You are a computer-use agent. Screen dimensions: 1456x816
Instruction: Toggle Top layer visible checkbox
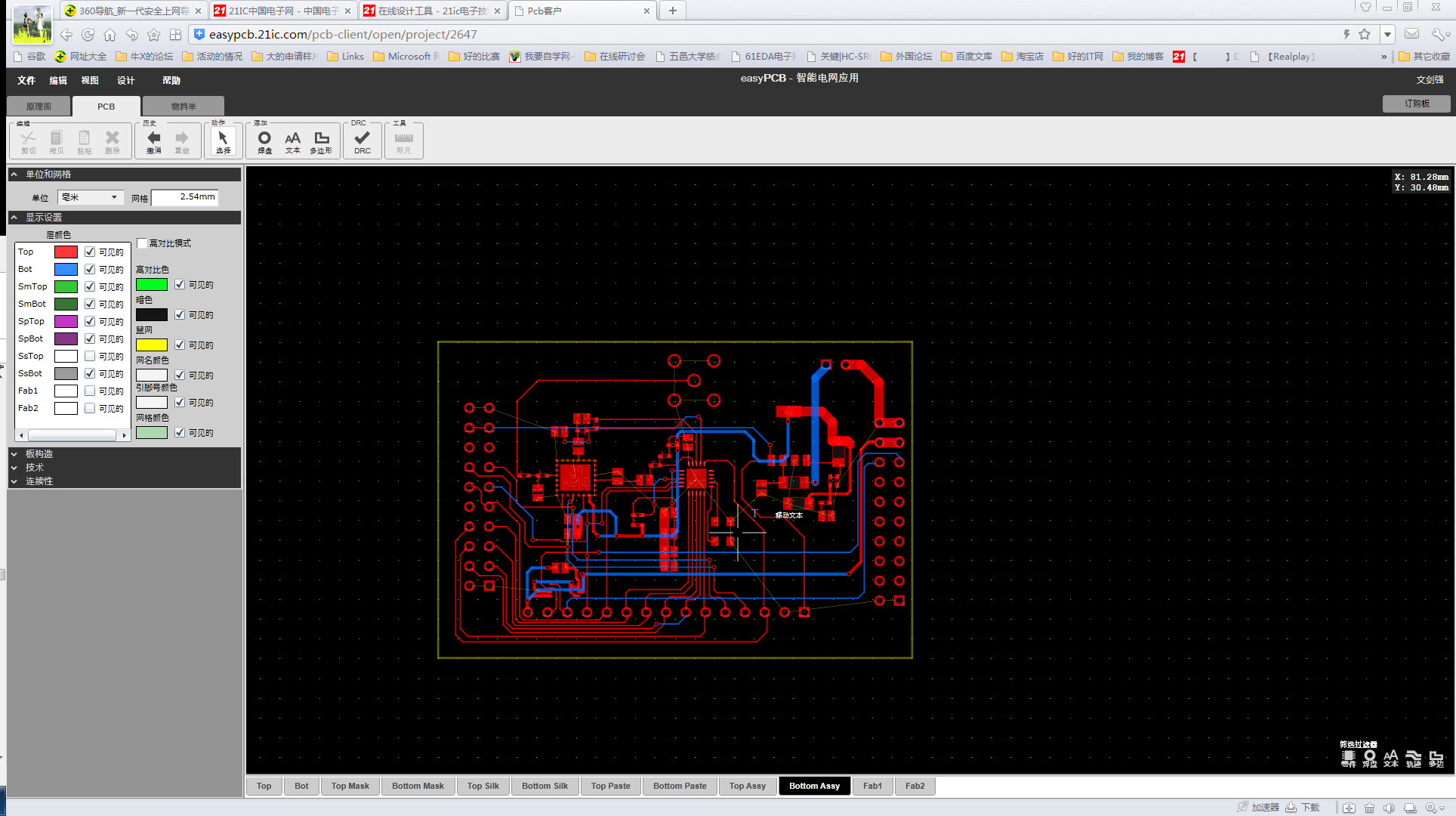[x=90, y=252]
